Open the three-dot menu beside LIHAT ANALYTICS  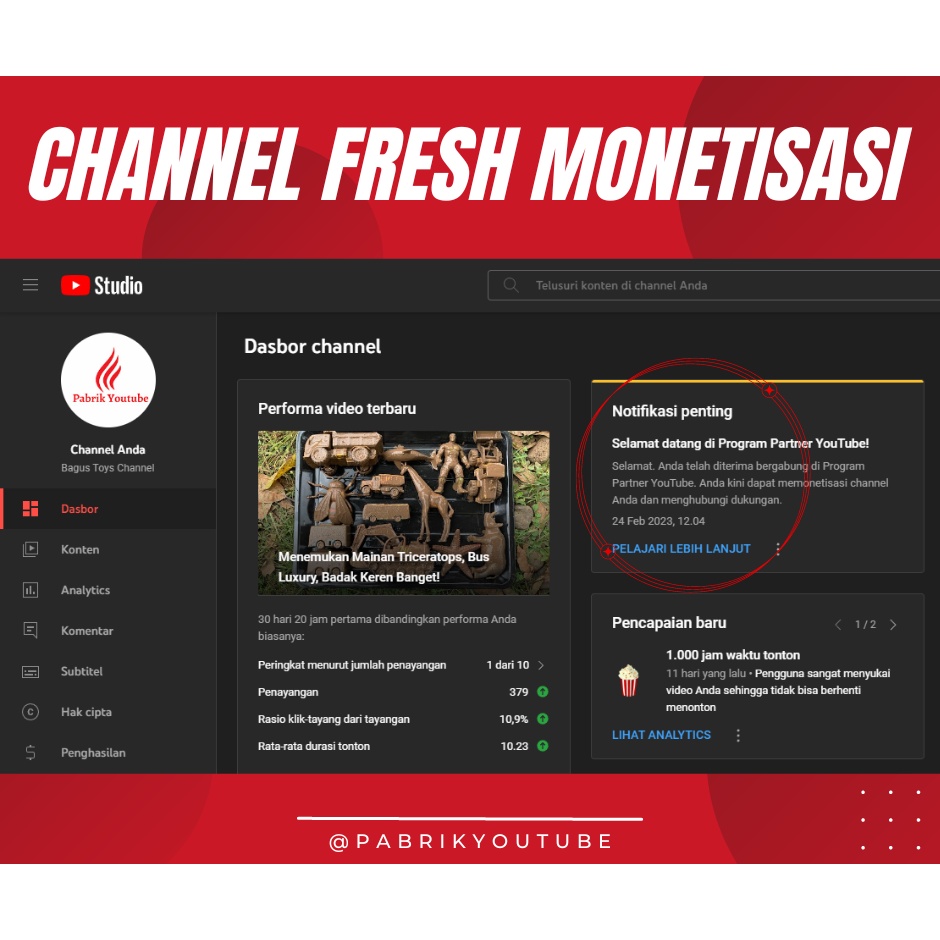coord(738,735)
